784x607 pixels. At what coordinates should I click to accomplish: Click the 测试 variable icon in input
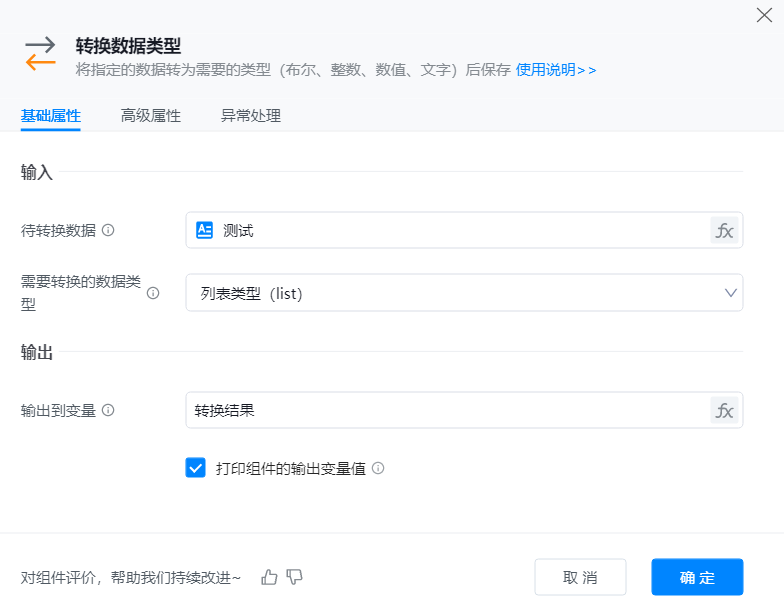click(205, 230)
